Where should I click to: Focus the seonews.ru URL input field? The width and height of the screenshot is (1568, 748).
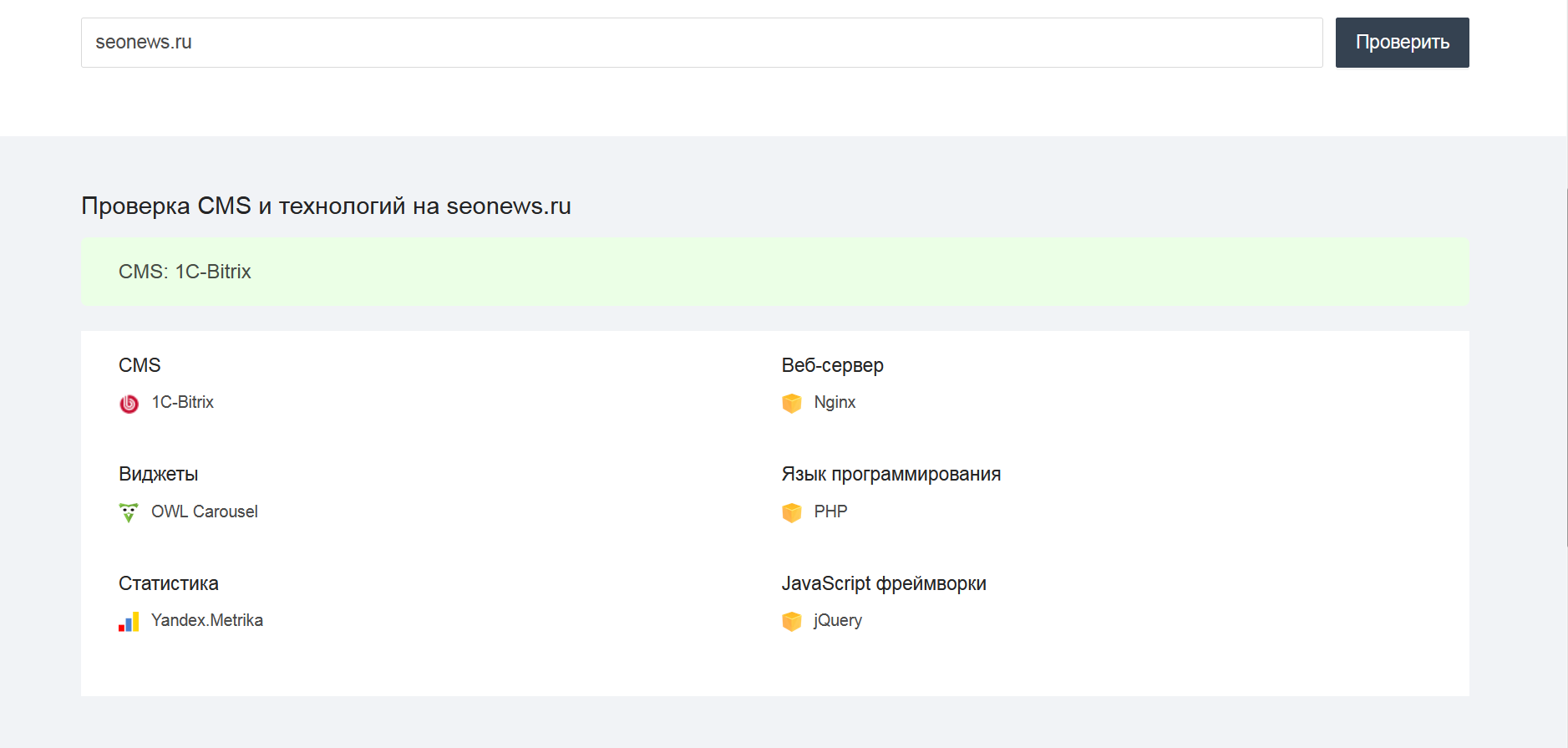[701, 43]
